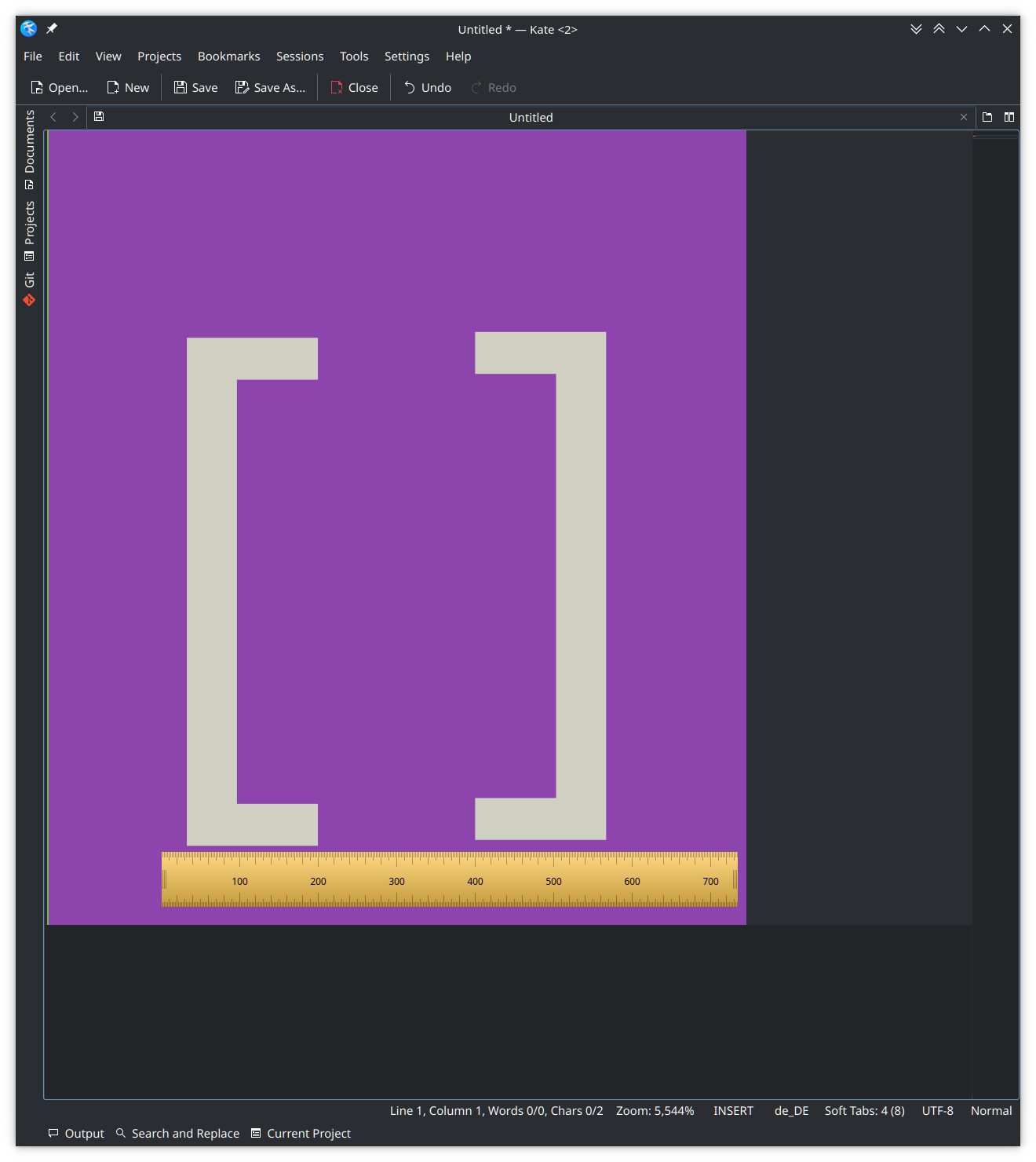Split the editor view vertically

click(1009, 117)
